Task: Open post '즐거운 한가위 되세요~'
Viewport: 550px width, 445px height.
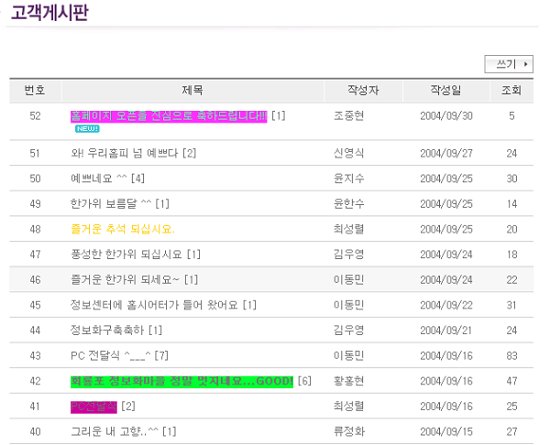Action: [x=125, y=279]
